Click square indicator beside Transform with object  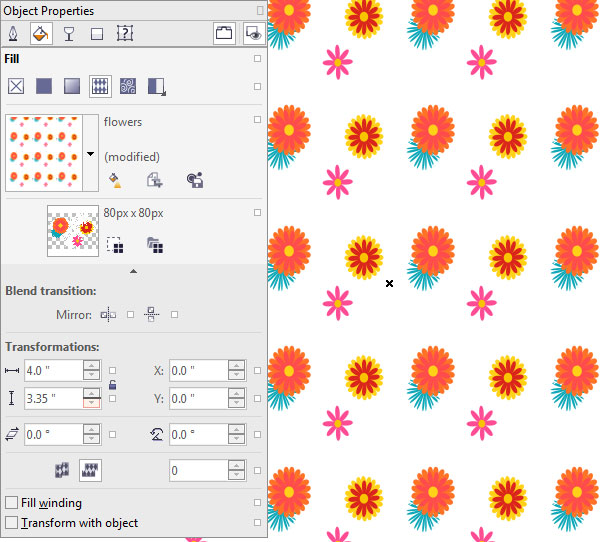pyautogui.click(x=258, y=522)
